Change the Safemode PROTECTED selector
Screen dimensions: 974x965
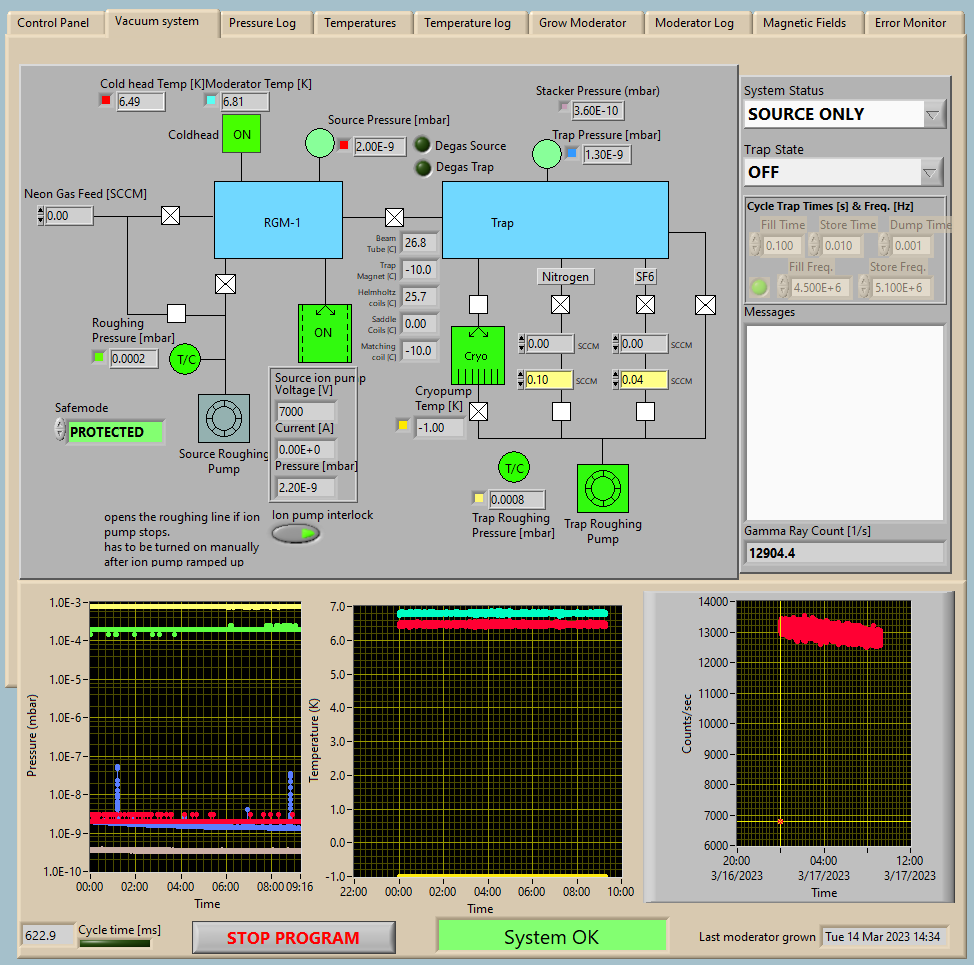click(116, 432)
